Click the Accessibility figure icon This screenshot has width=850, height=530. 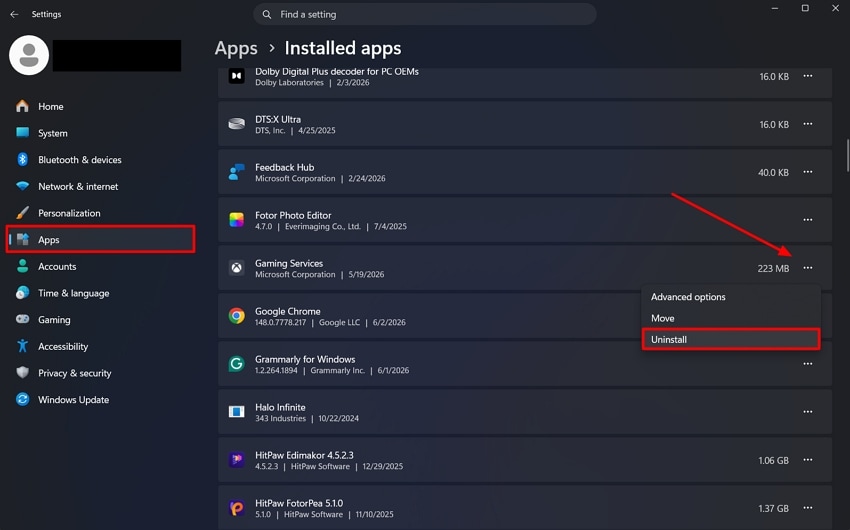(x=22, y=346)
